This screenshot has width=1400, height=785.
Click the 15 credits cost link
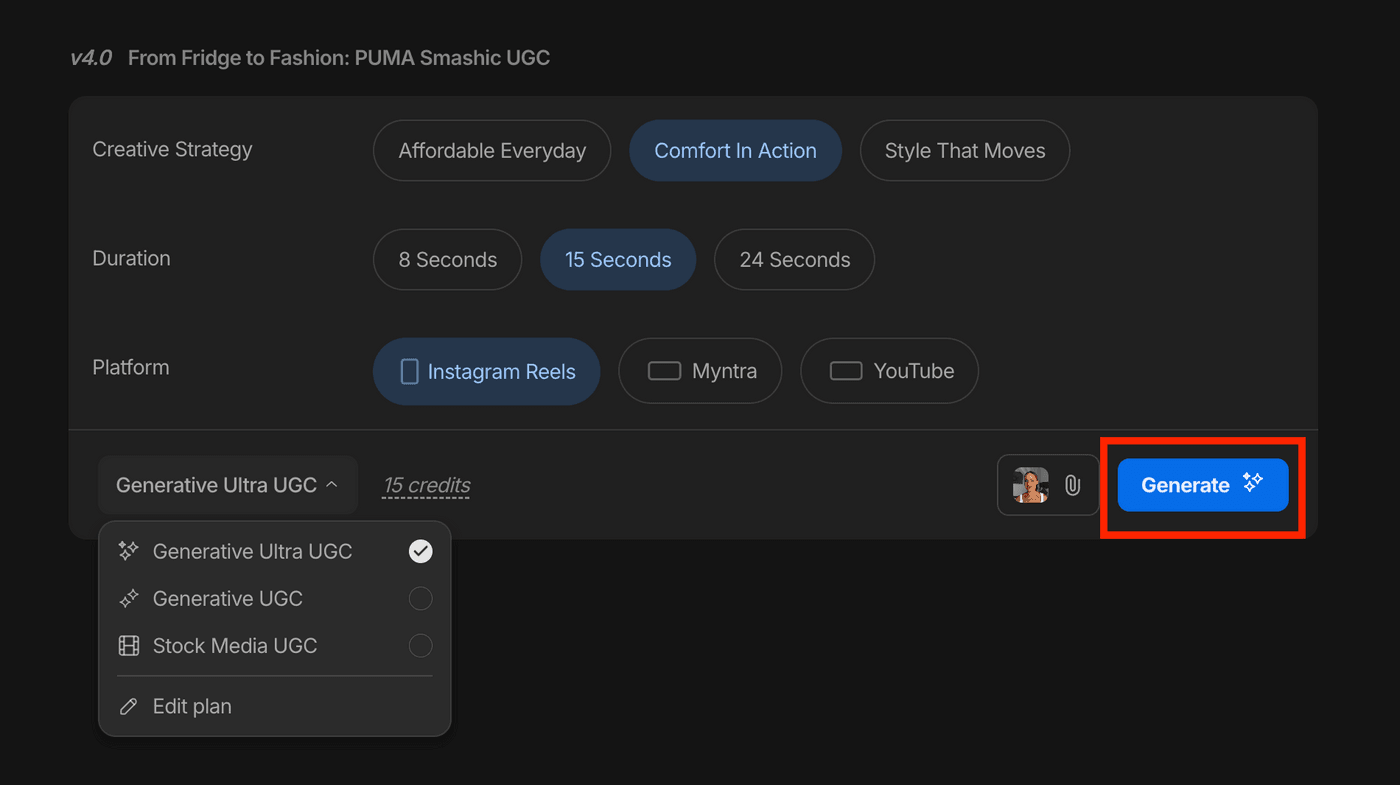click(x=426, y=486)
